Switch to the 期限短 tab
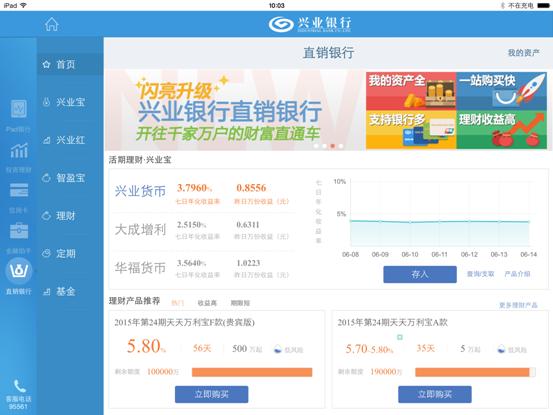 point(240,303)
